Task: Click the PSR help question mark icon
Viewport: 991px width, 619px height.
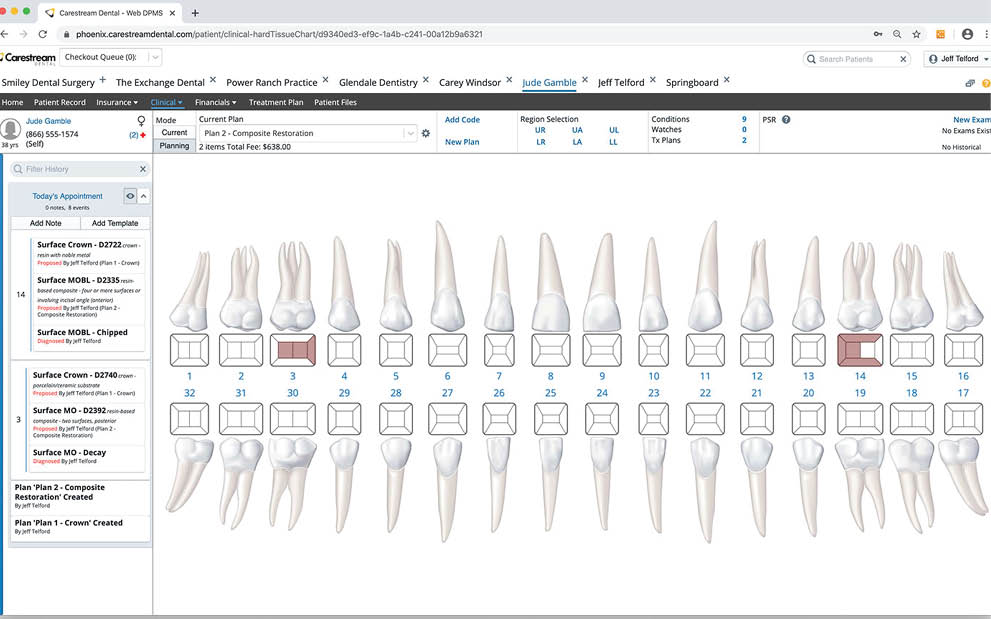Action: (x=786, y=120)
